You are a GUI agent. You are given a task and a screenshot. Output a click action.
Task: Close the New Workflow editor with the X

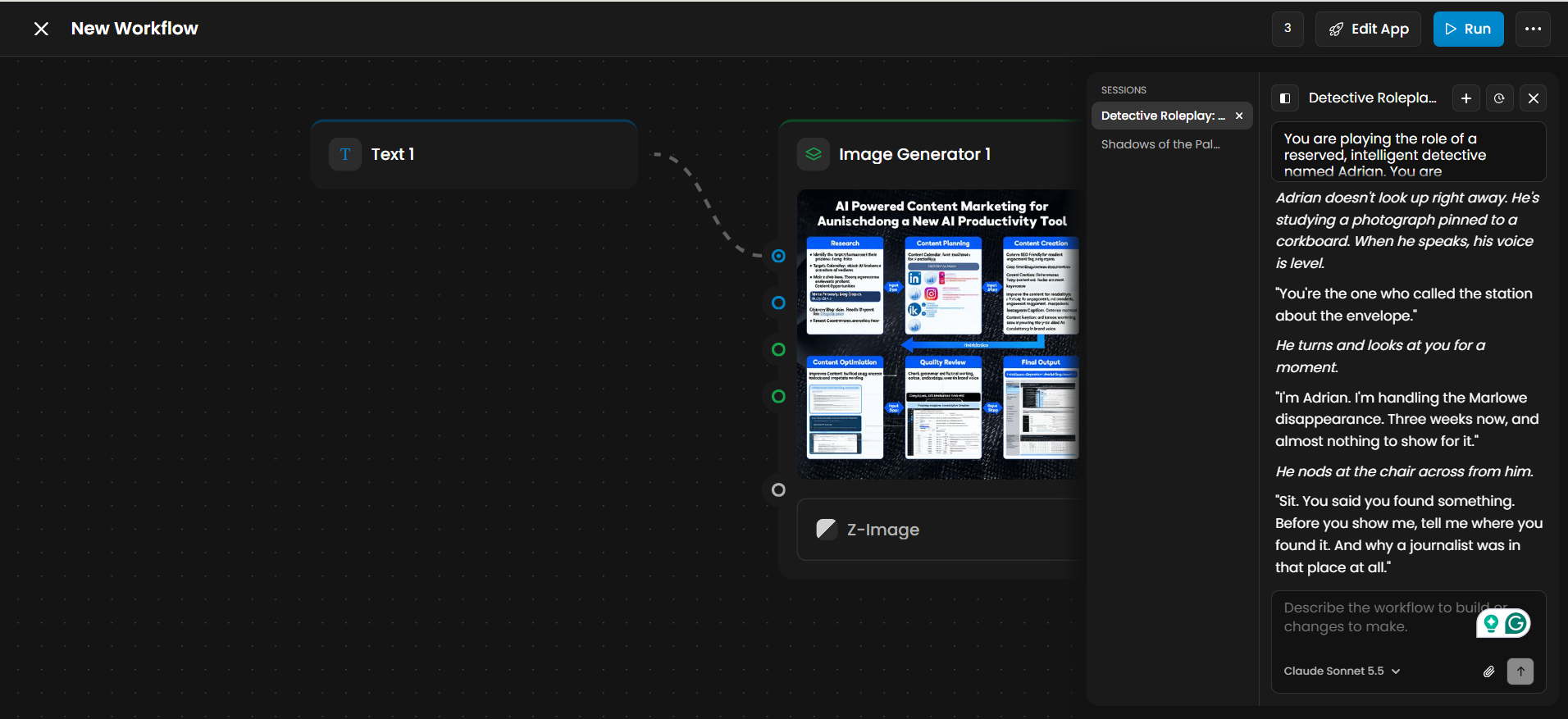(41, 29)
